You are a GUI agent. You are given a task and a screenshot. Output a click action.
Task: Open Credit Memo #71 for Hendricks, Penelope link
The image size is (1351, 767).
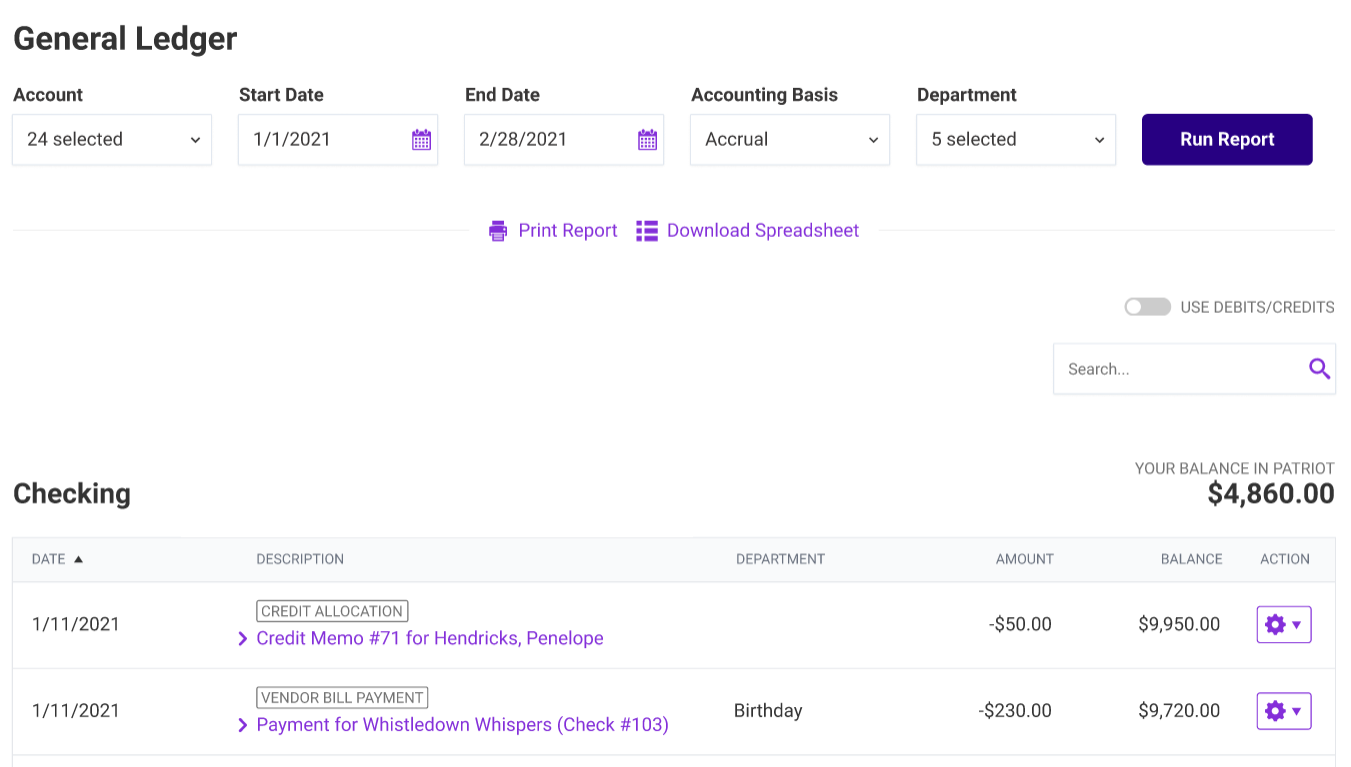430,638
